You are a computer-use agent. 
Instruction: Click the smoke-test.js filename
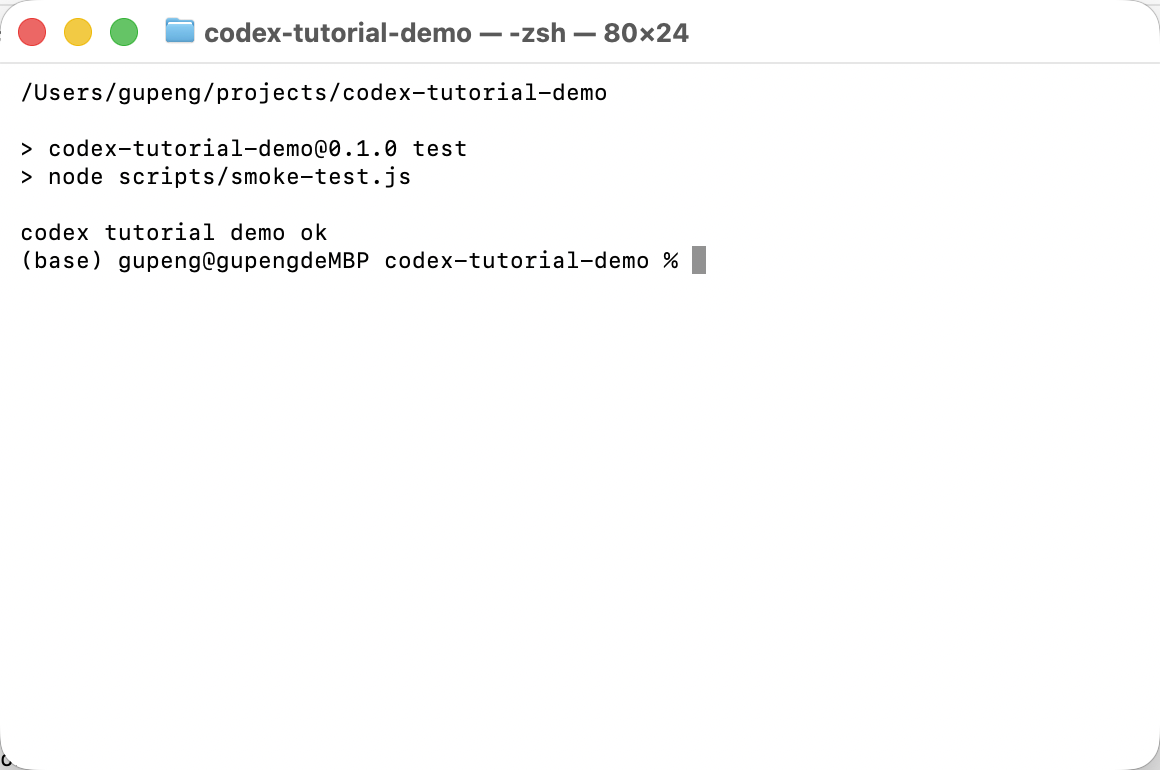click(320, 177)
